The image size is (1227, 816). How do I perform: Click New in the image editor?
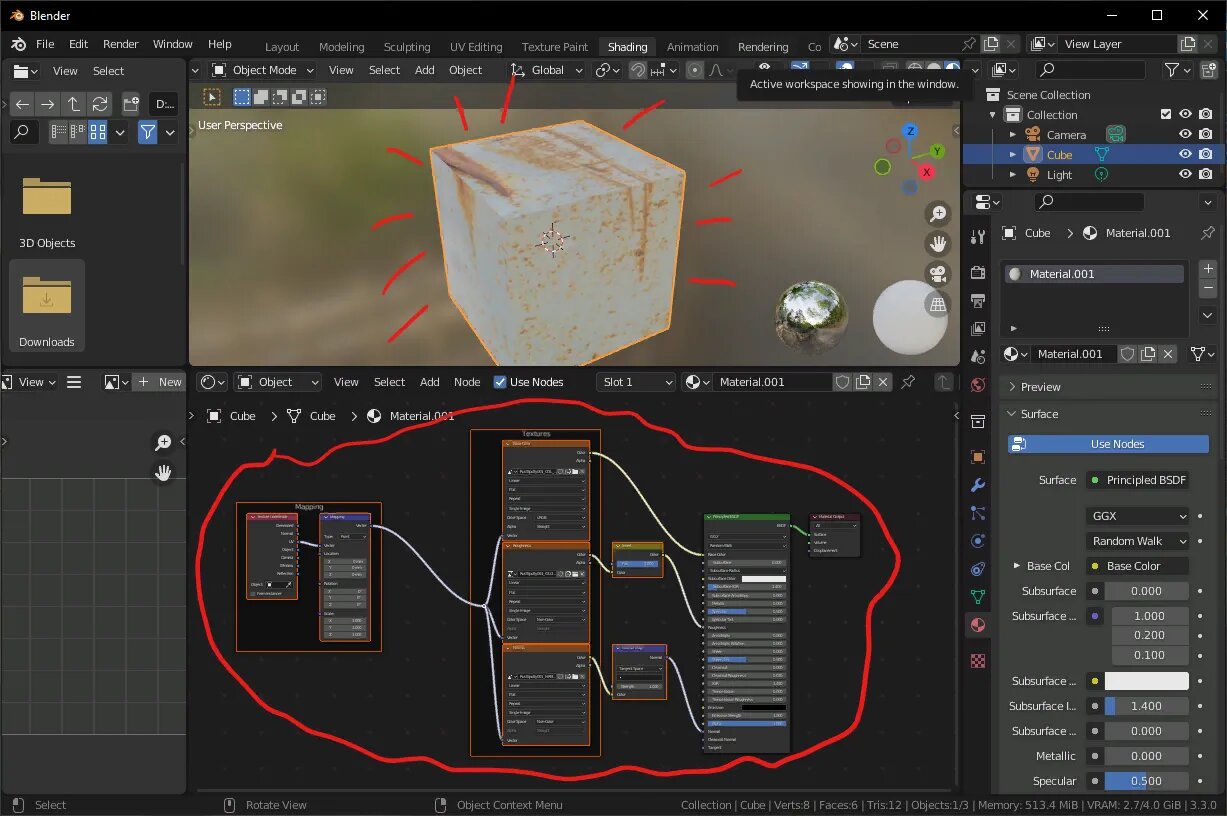pyautogui.click(x=160, y=382)
